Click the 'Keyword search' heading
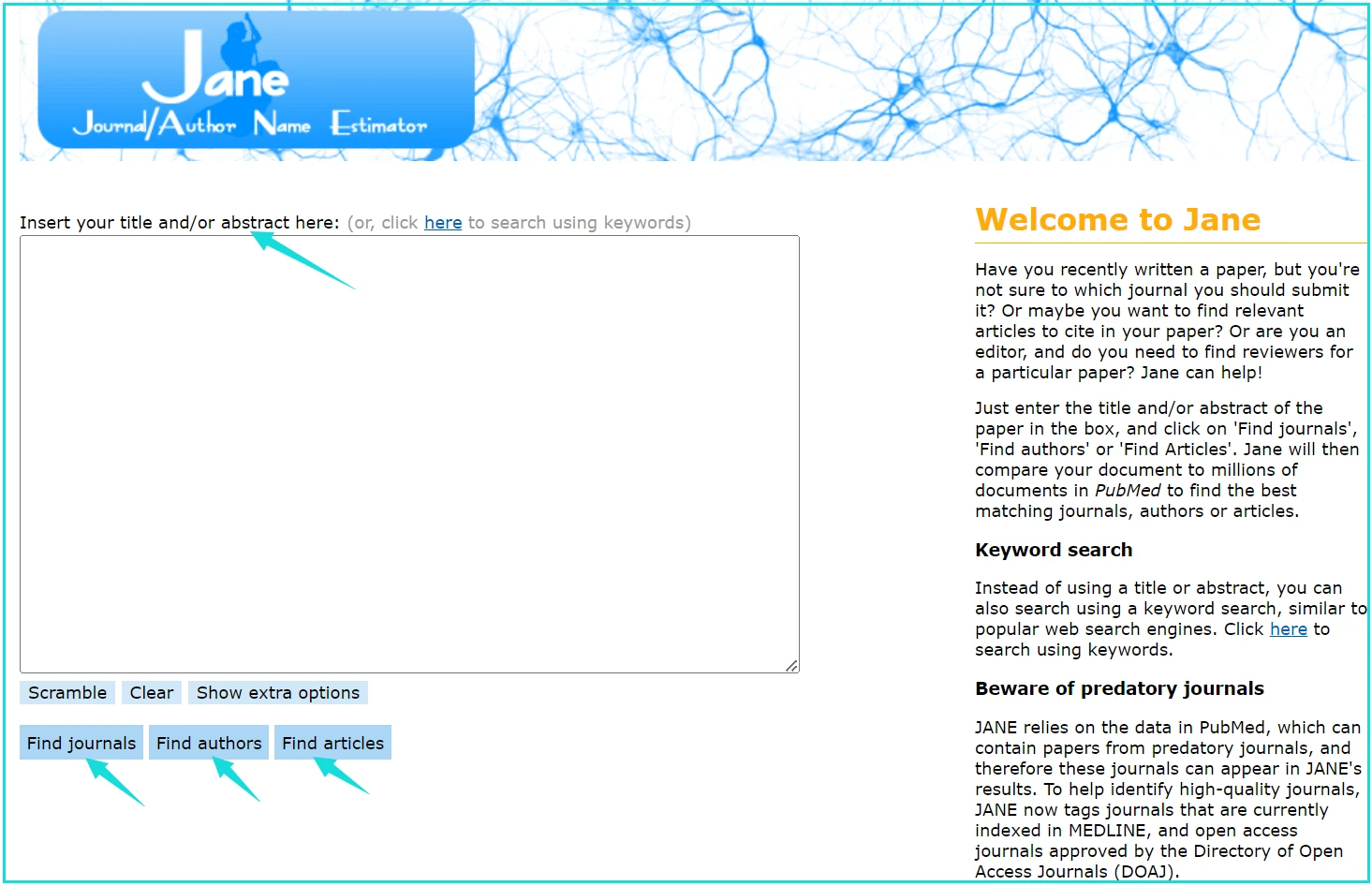The image size is (1372, 886). [x=1054, y=550]
